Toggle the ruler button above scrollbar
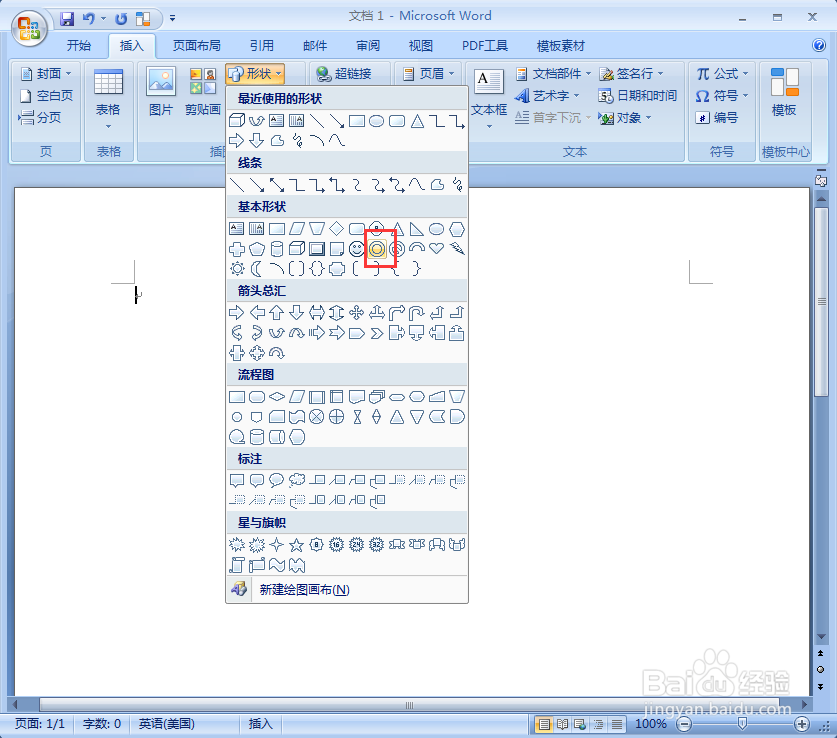This screenshot has width=837, height=738. [x=821, y=180]
